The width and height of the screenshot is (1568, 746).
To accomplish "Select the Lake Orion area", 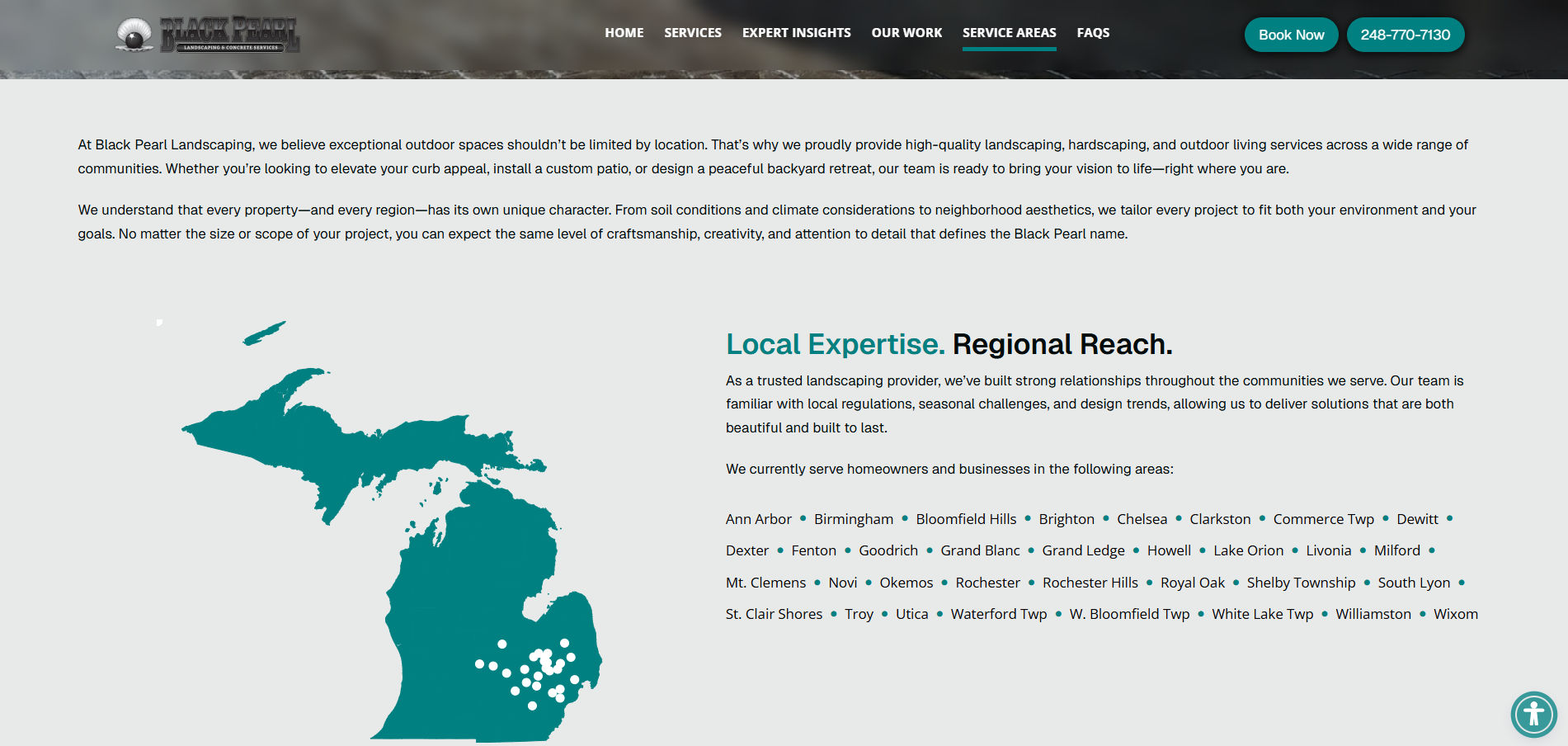I will (x=1248, y=550).
